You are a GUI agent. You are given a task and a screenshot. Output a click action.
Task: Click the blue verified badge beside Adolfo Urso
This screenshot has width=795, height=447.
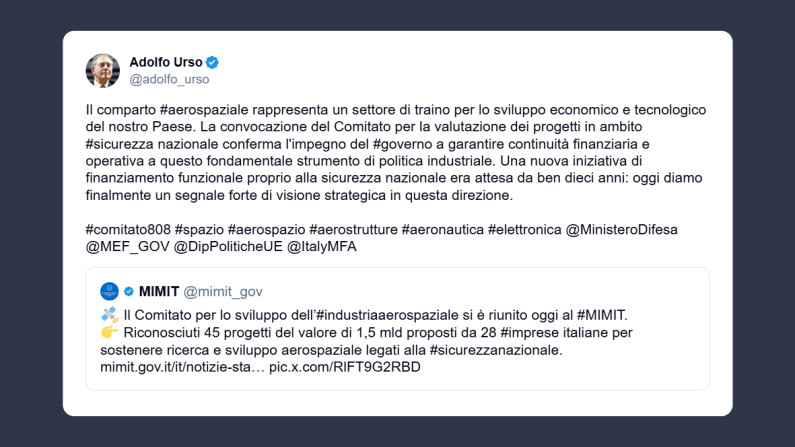(x=213, y=62)
